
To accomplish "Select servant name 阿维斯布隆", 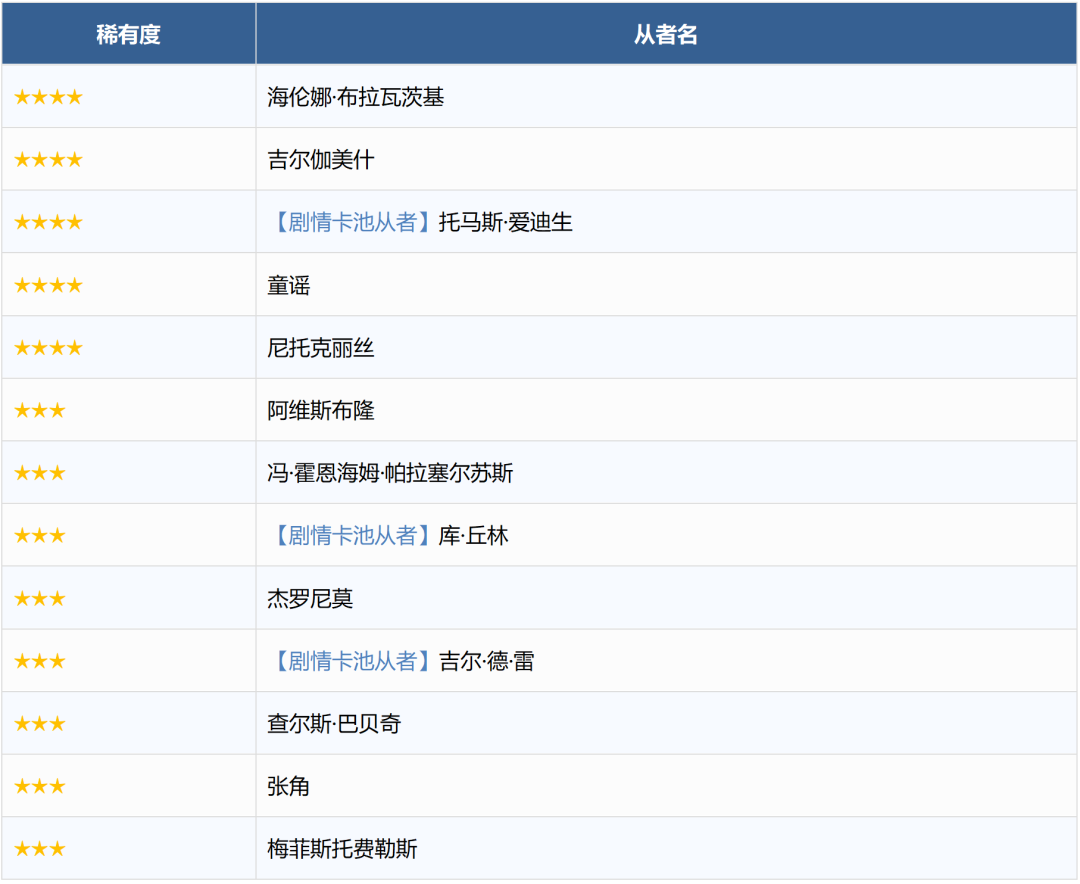I will tap(320, 411).
